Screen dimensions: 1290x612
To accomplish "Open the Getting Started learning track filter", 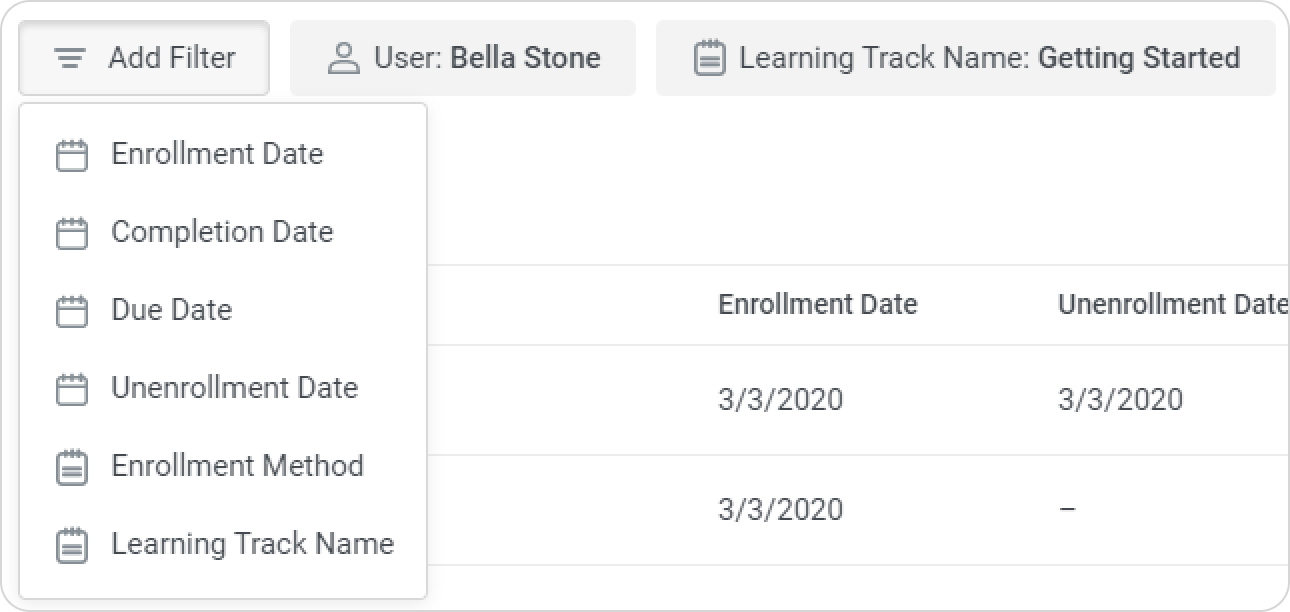I will click(x=965, y=58).
